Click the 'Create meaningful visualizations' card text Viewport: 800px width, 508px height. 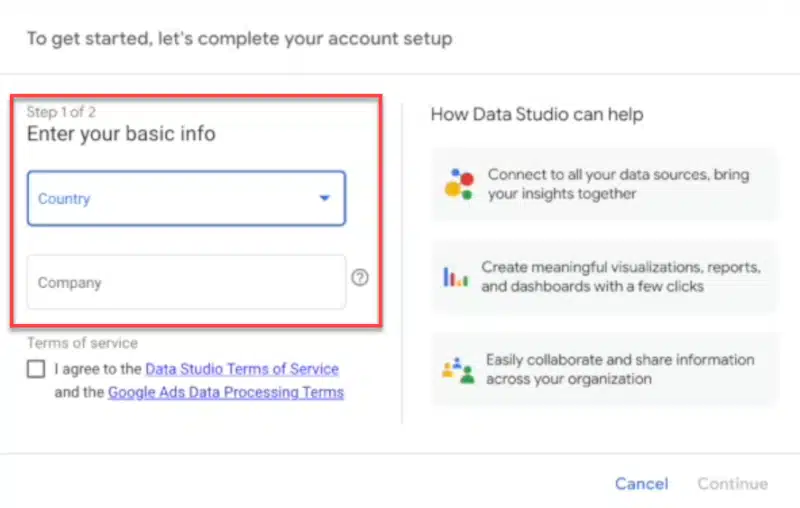(x=621, y=277)
